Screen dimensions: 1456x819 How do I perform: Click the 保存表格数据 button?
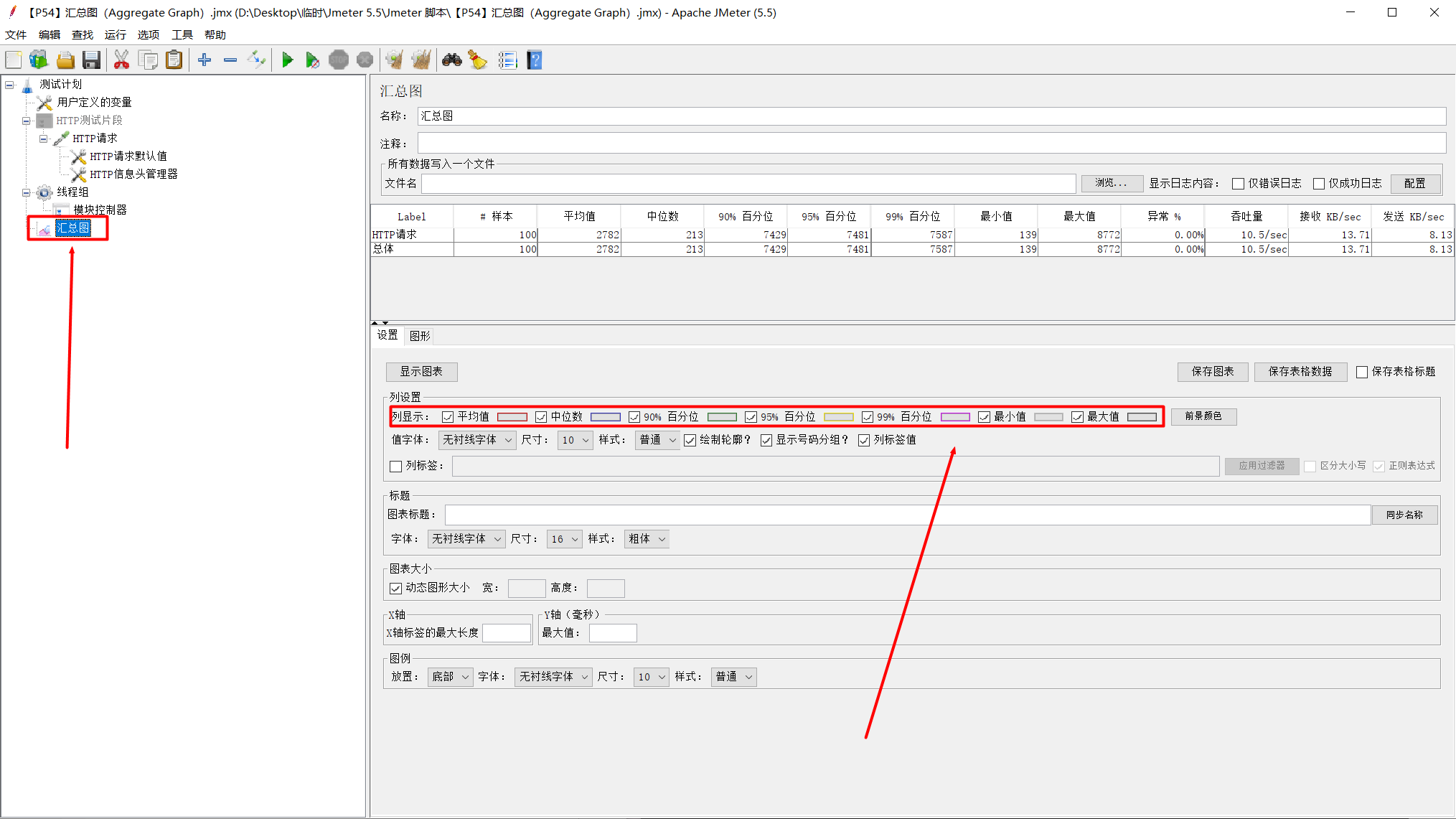pyautogui.click(x=1300, y=372)
